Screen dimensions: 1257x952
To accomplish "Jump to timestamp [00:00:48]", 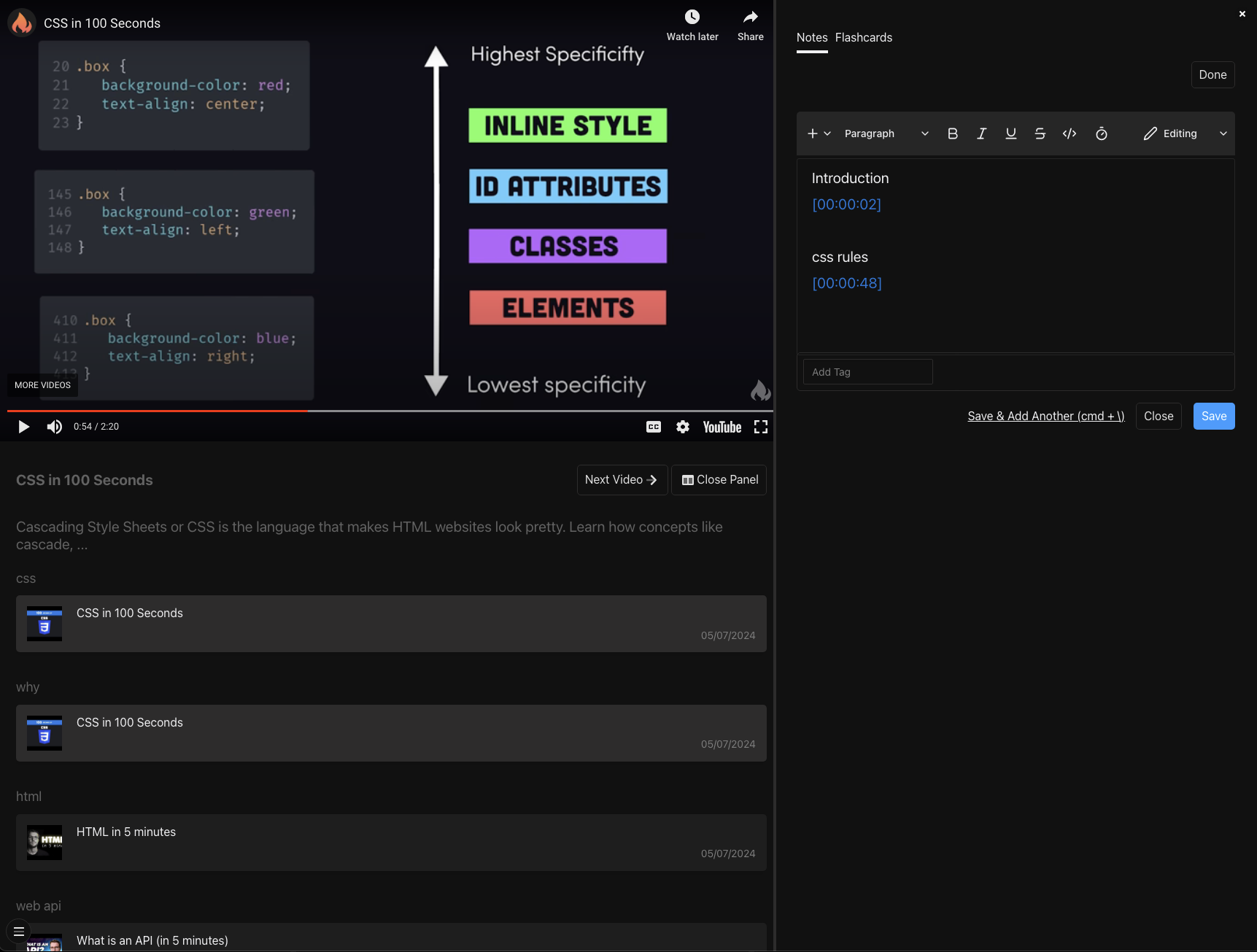I will pos(847,284).
